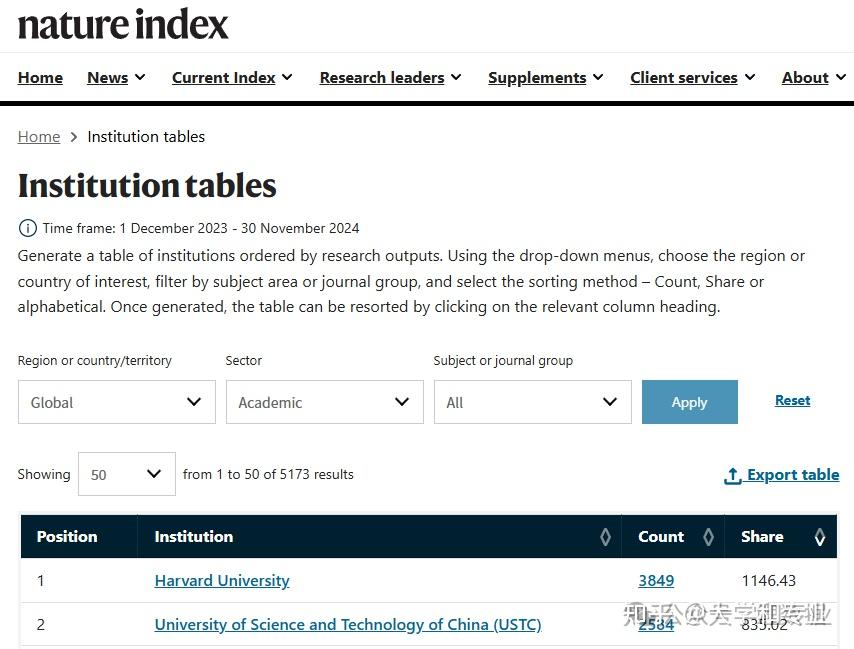Click the info icon beside the time frame

coord(27,228)
